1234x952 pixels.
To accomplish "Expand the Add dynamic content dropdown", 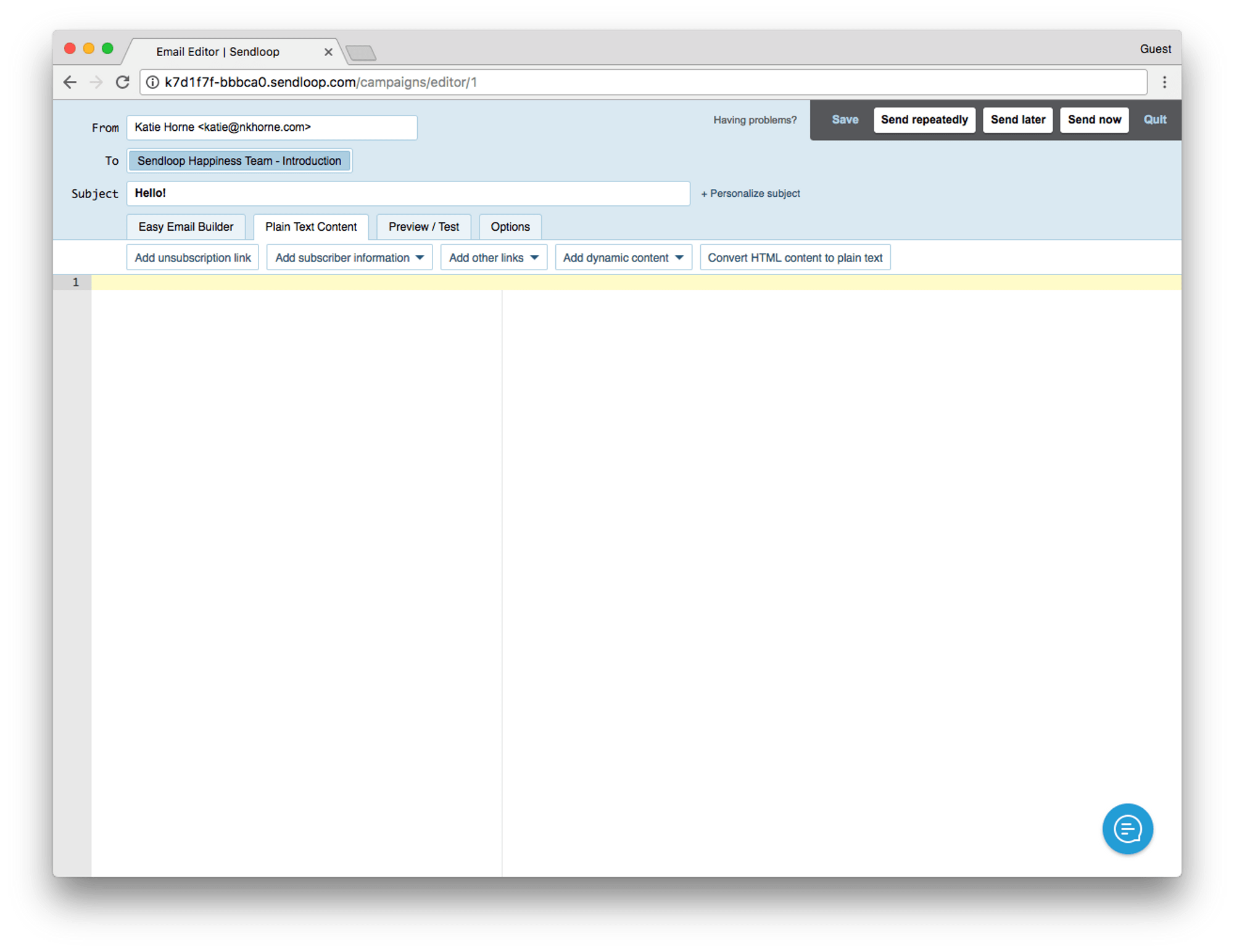I will (x=623, y=257).
